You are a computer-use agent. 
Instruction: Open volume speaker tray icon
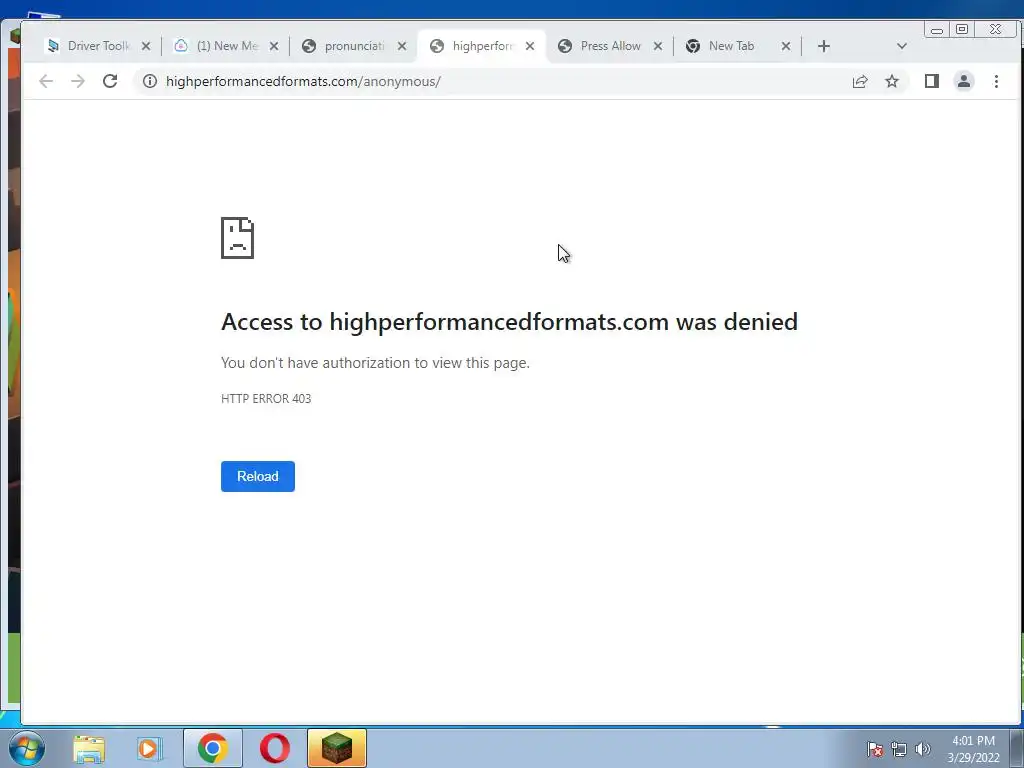tap(923, 749)
